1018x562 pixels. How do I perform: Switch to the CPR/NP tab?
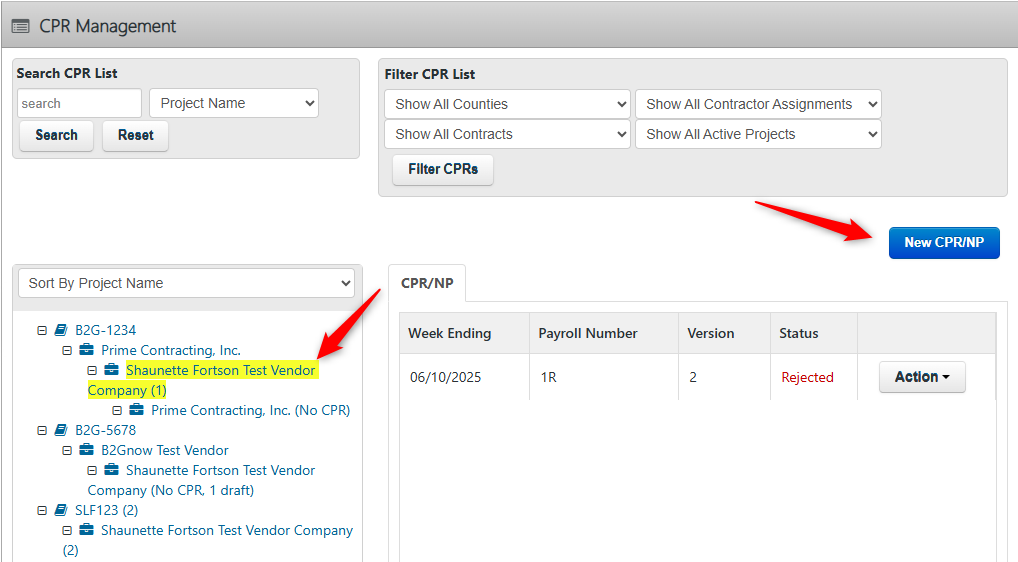pyautogui.click(x=427, y=283)
